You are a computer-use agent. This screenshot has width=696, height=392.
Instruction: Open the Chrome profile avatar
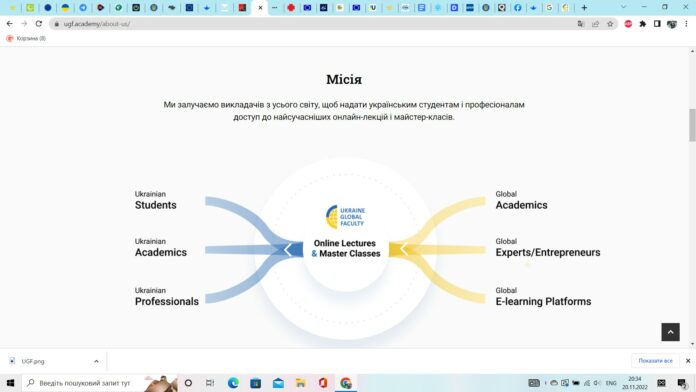pos(672,24)
